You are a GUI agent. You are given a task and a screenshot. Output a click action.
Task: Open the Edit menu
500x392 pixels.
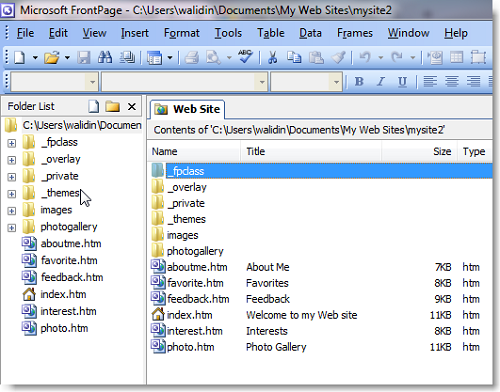pyautogui.click(x=58, y=33)
